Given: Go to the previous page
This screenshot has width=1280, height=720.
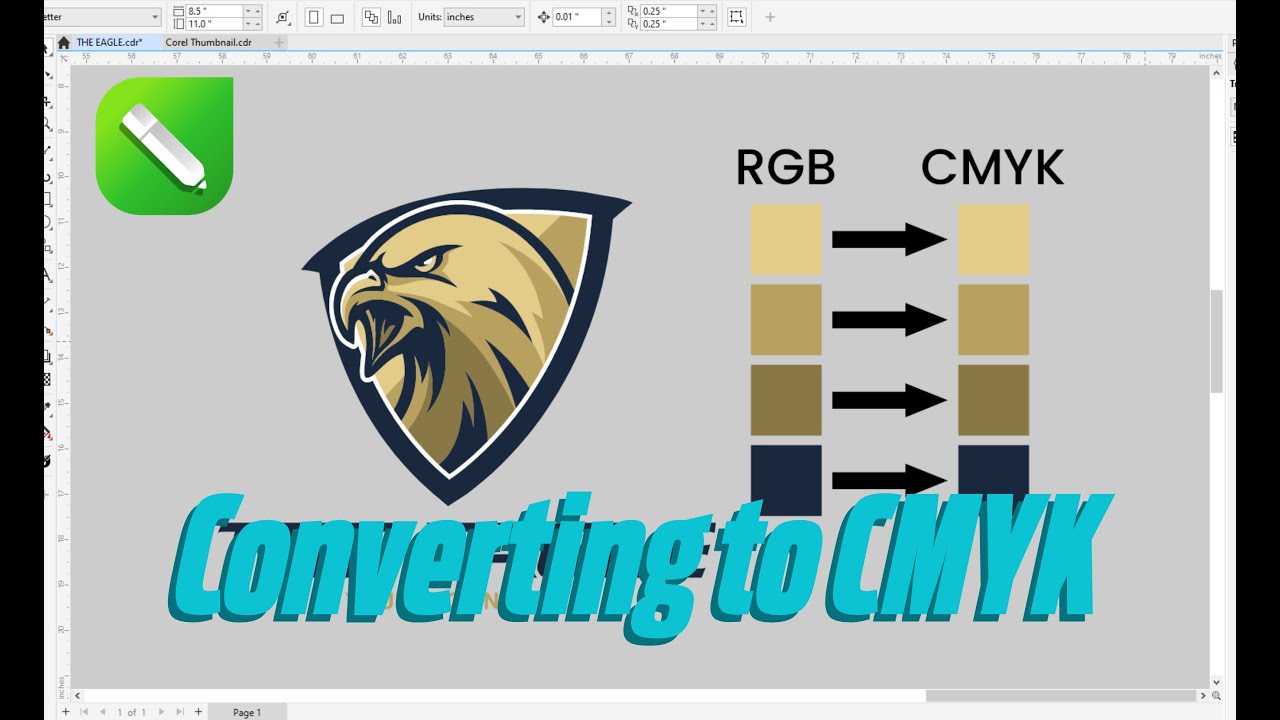Looking at the screenshot, I should click(102, 712).
